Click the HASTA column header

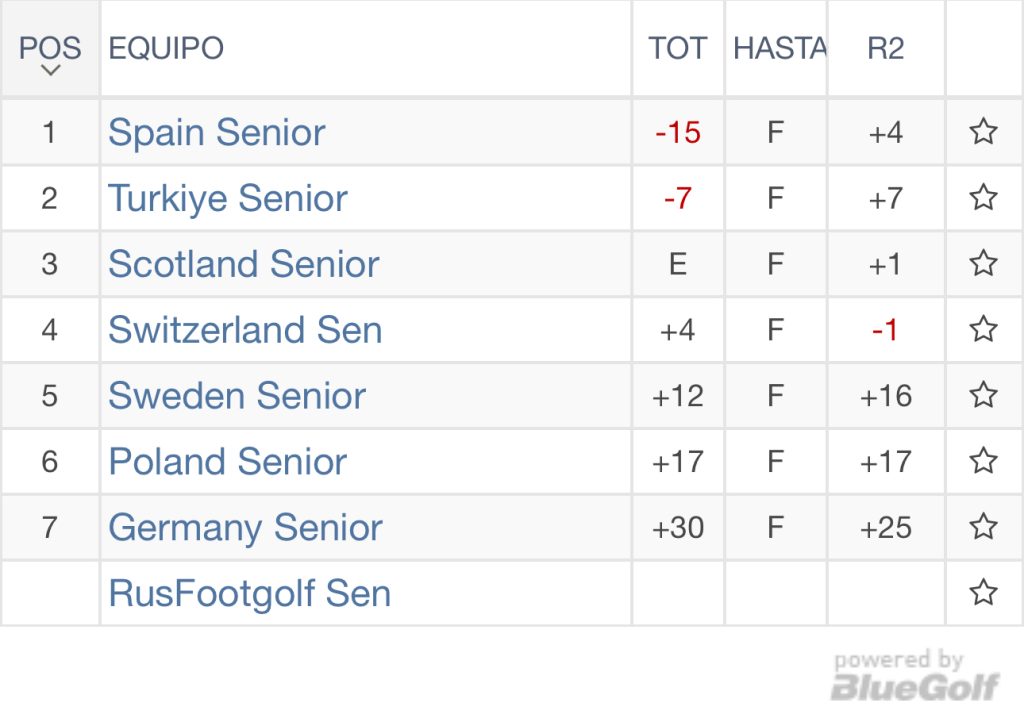[779, 48]
